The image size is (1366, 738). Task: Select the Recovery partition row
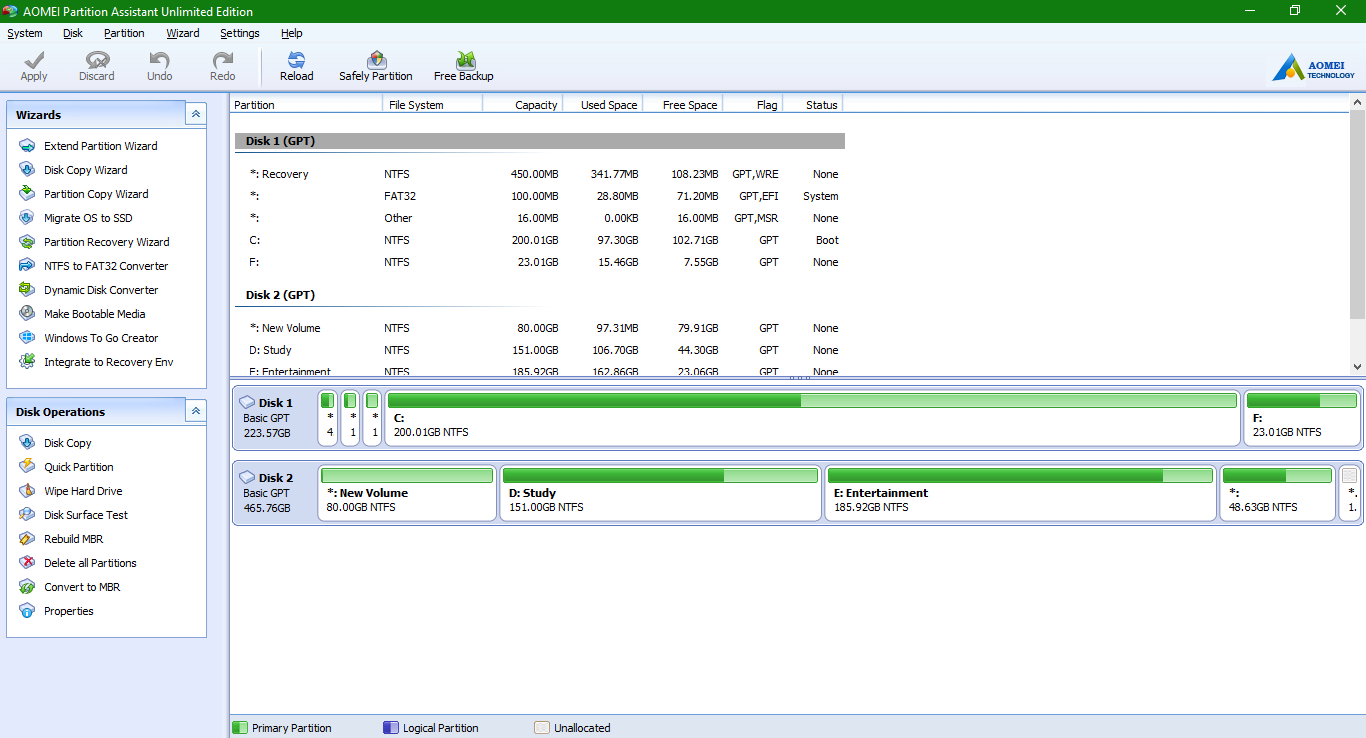click(540, 174)
